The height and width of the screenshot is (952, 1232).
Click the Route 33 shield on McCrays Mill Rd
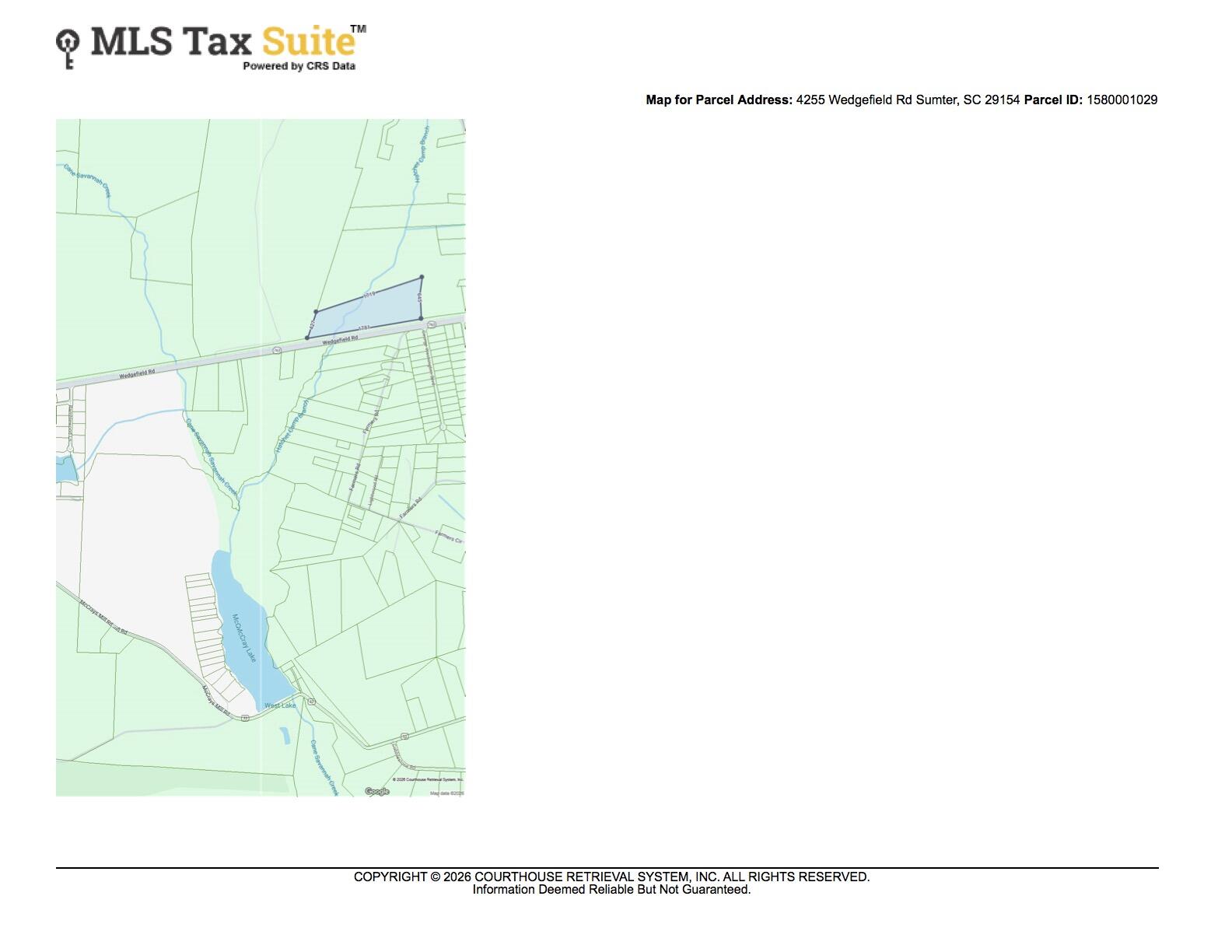click(x=246, y=719)
